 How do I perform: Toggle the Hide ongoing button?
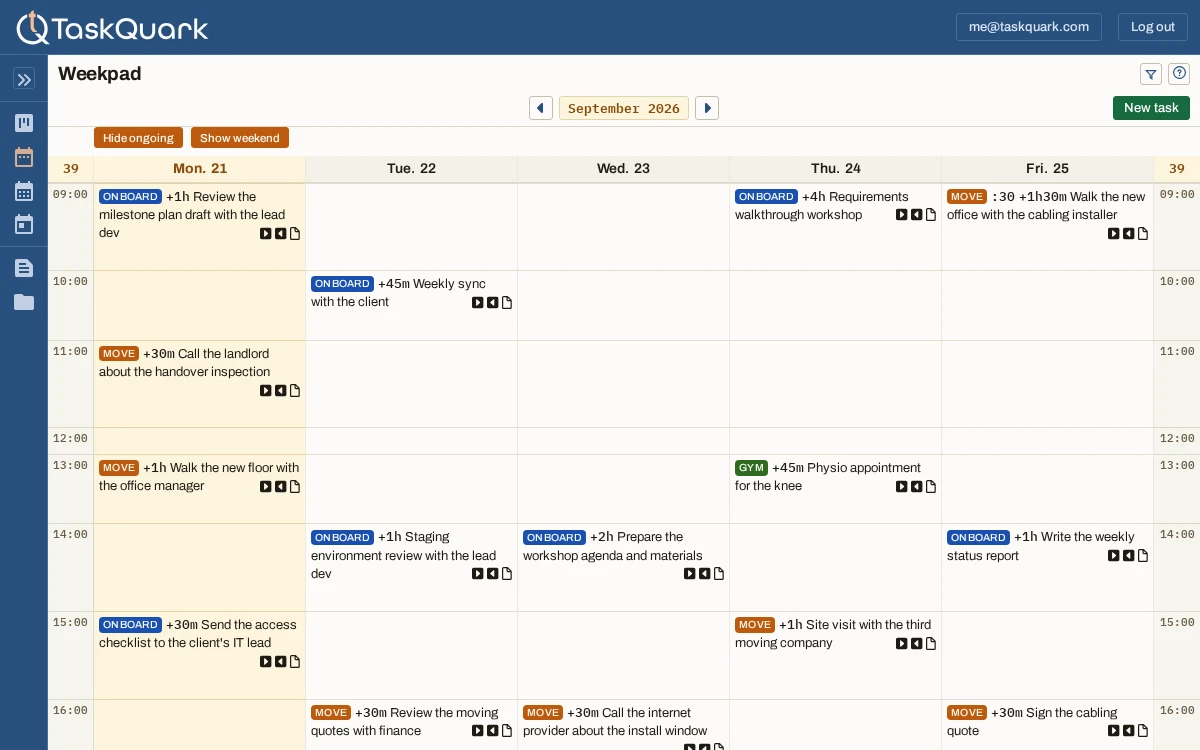pyautogui.click(x=138, y=138)
